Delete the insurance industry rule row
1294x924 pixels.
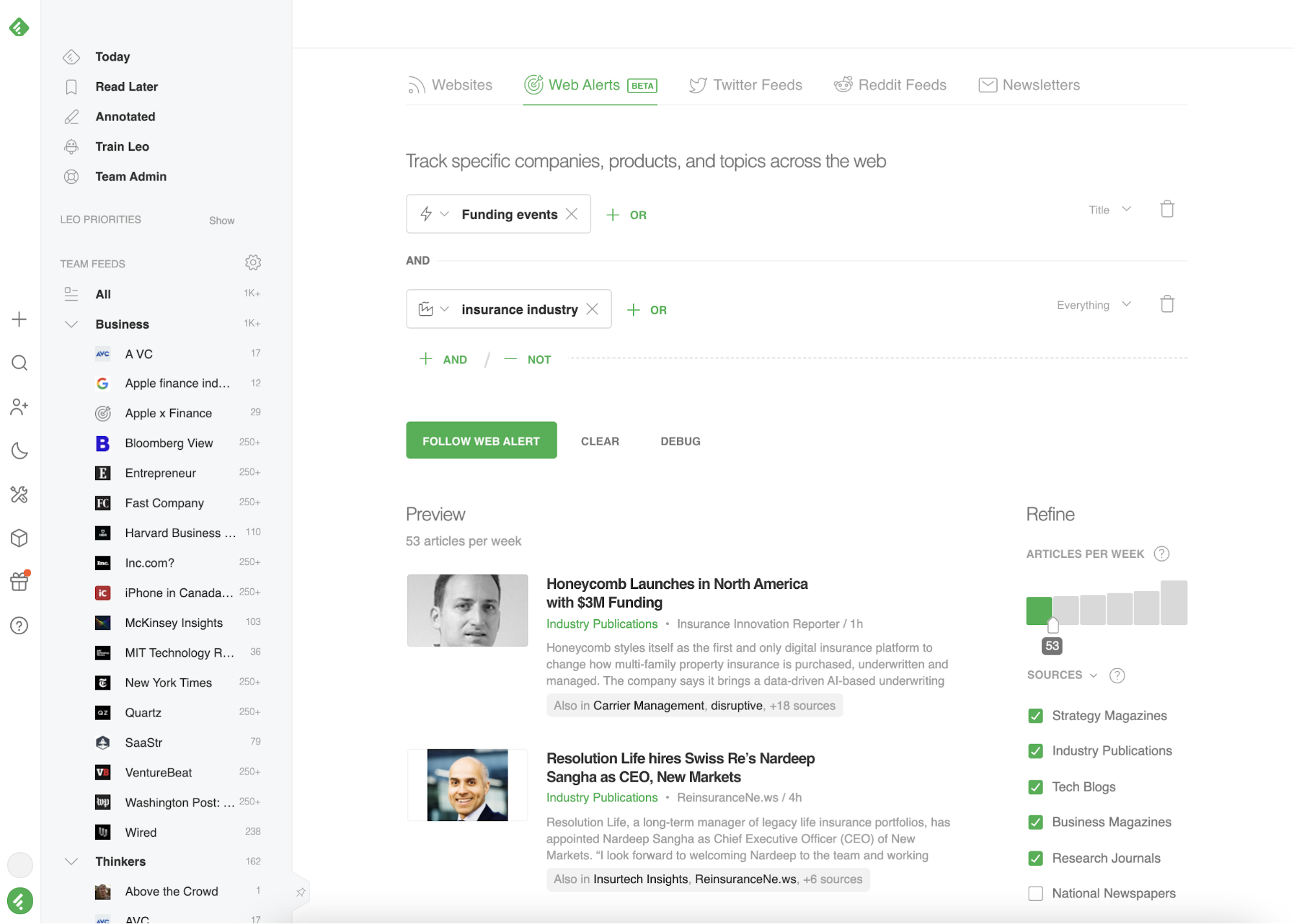[1167, 304]
